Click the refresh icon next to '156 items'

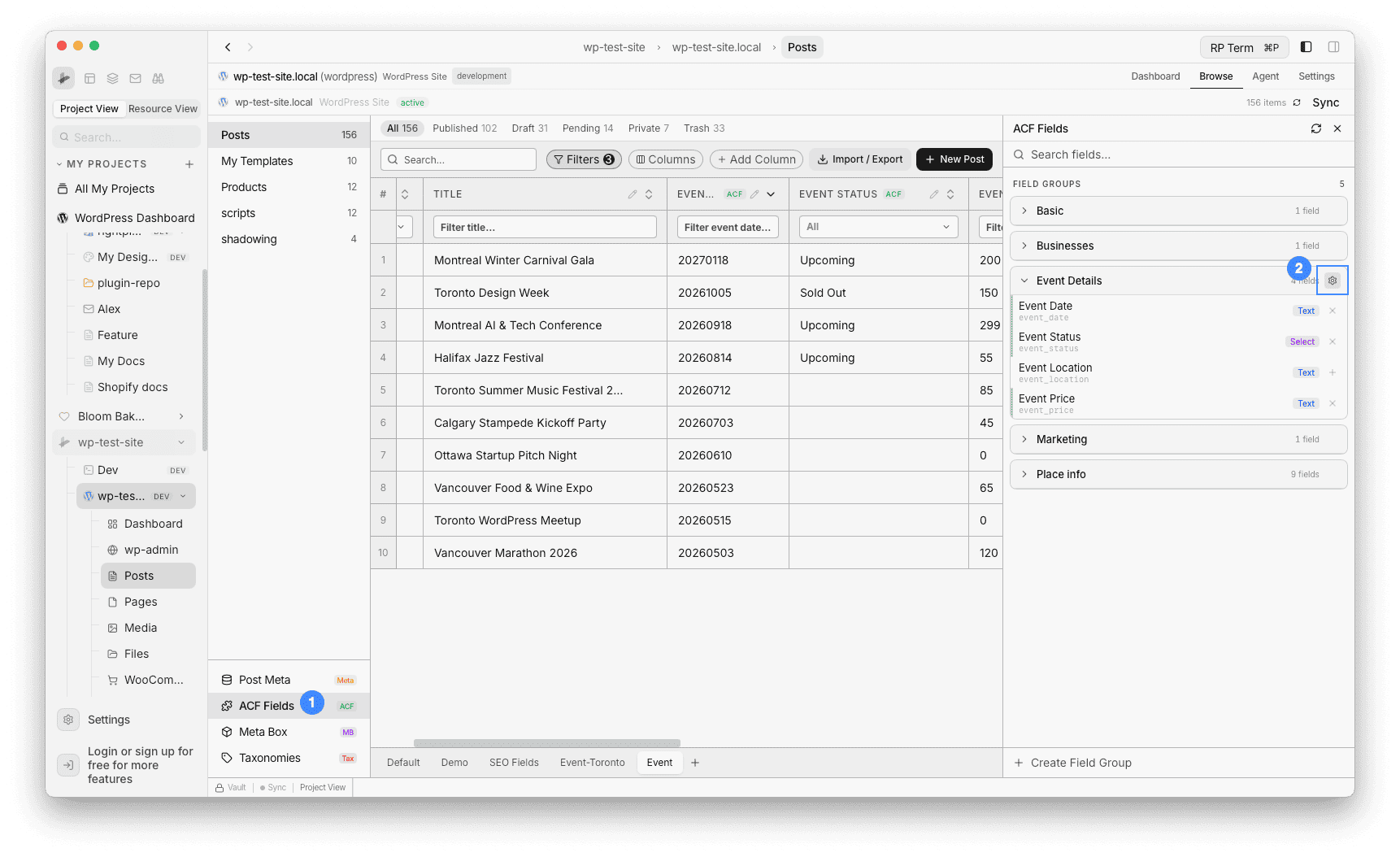point(1297,102)
